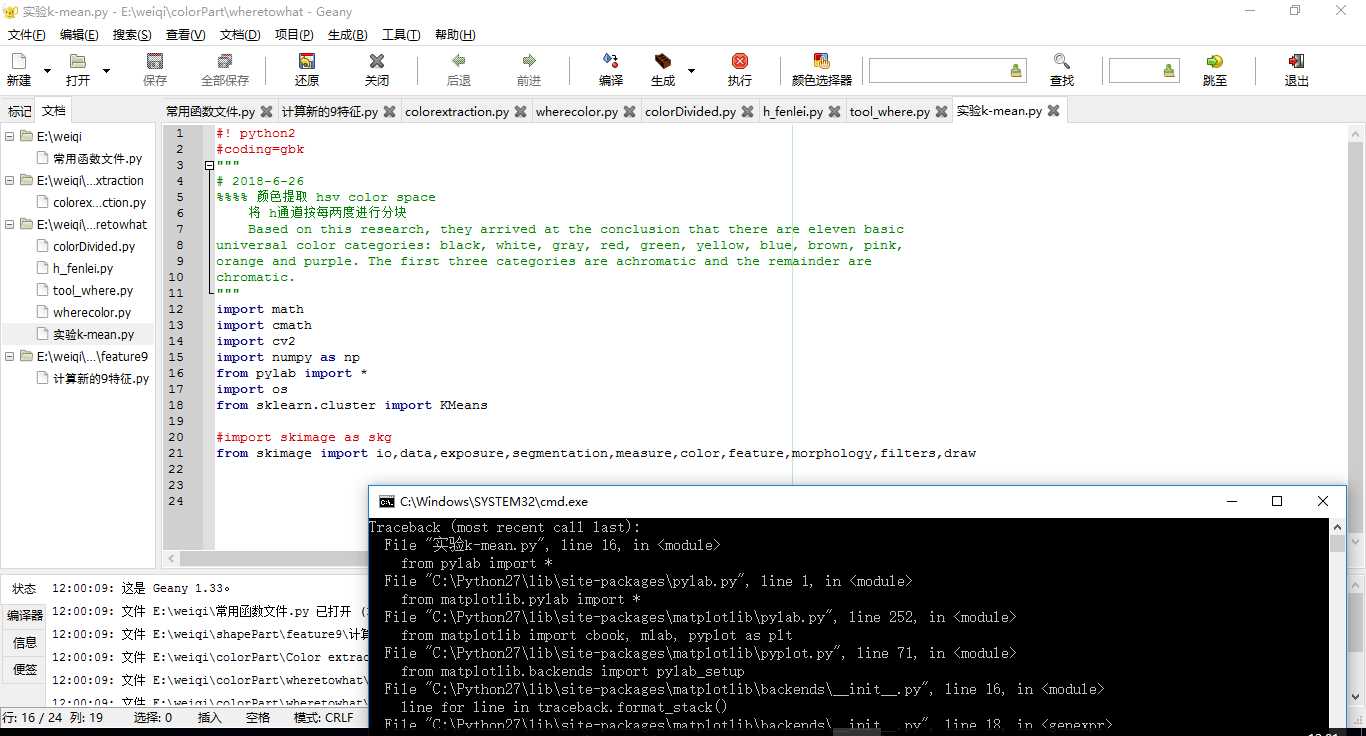Open the Color Chooser (颜色选择器)

821,69
